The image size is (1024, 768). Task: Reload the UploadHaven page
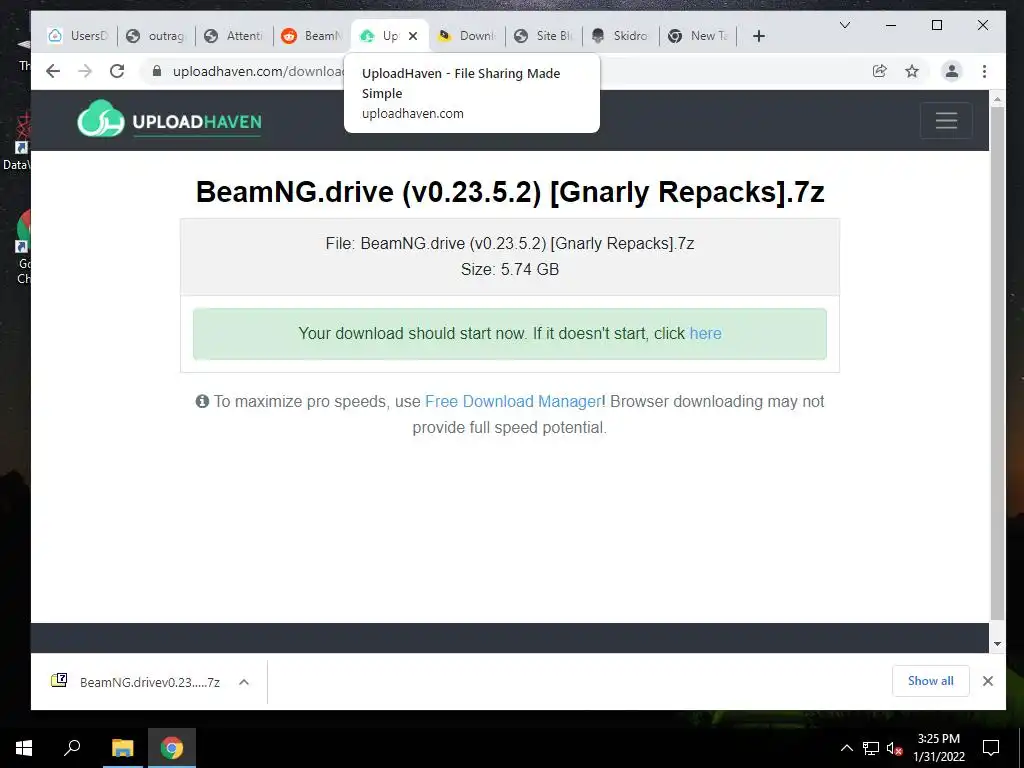point(117,71)
